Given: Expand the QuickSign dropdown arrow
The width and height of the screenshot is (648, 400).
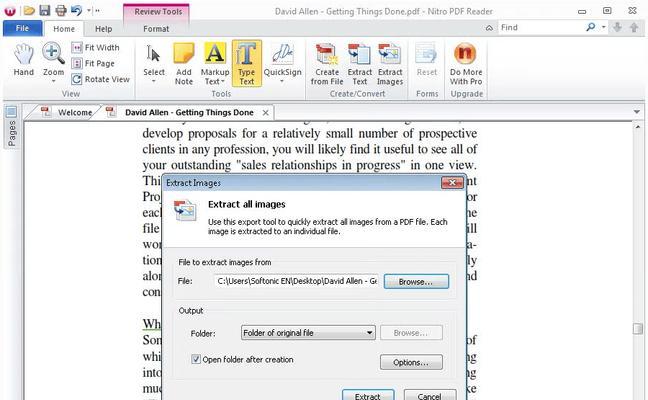Looking at the screenshot, I should 282,81.
